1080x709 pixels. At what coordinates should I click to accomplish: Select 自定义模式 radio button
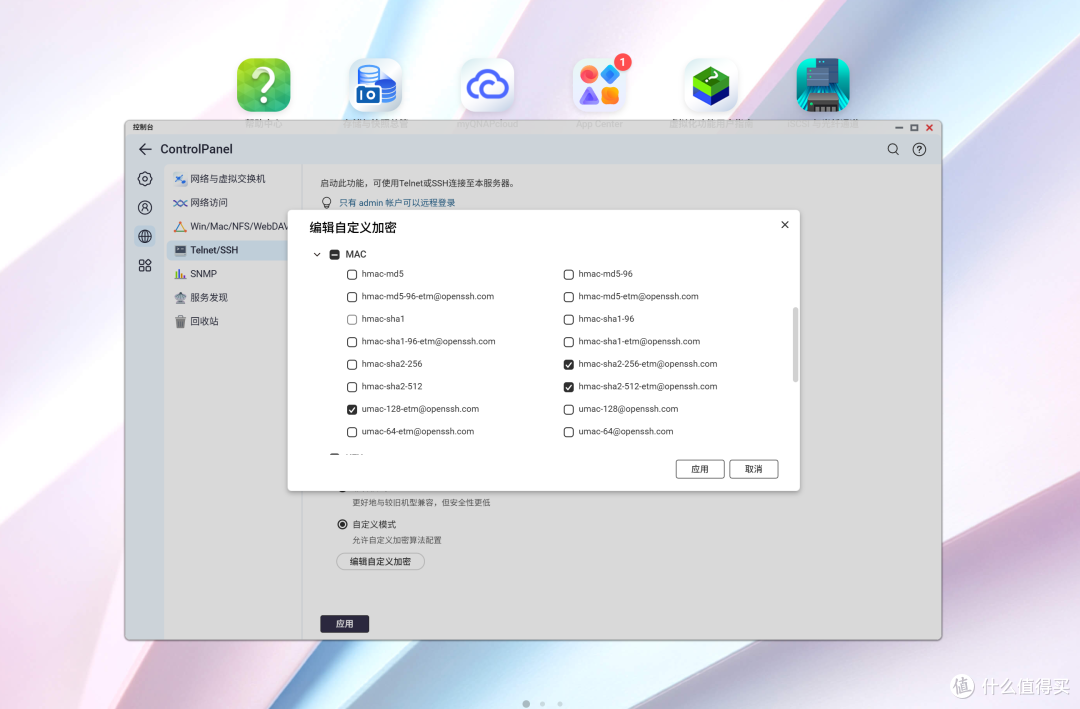pyautogui.click(x=342, y=524)
